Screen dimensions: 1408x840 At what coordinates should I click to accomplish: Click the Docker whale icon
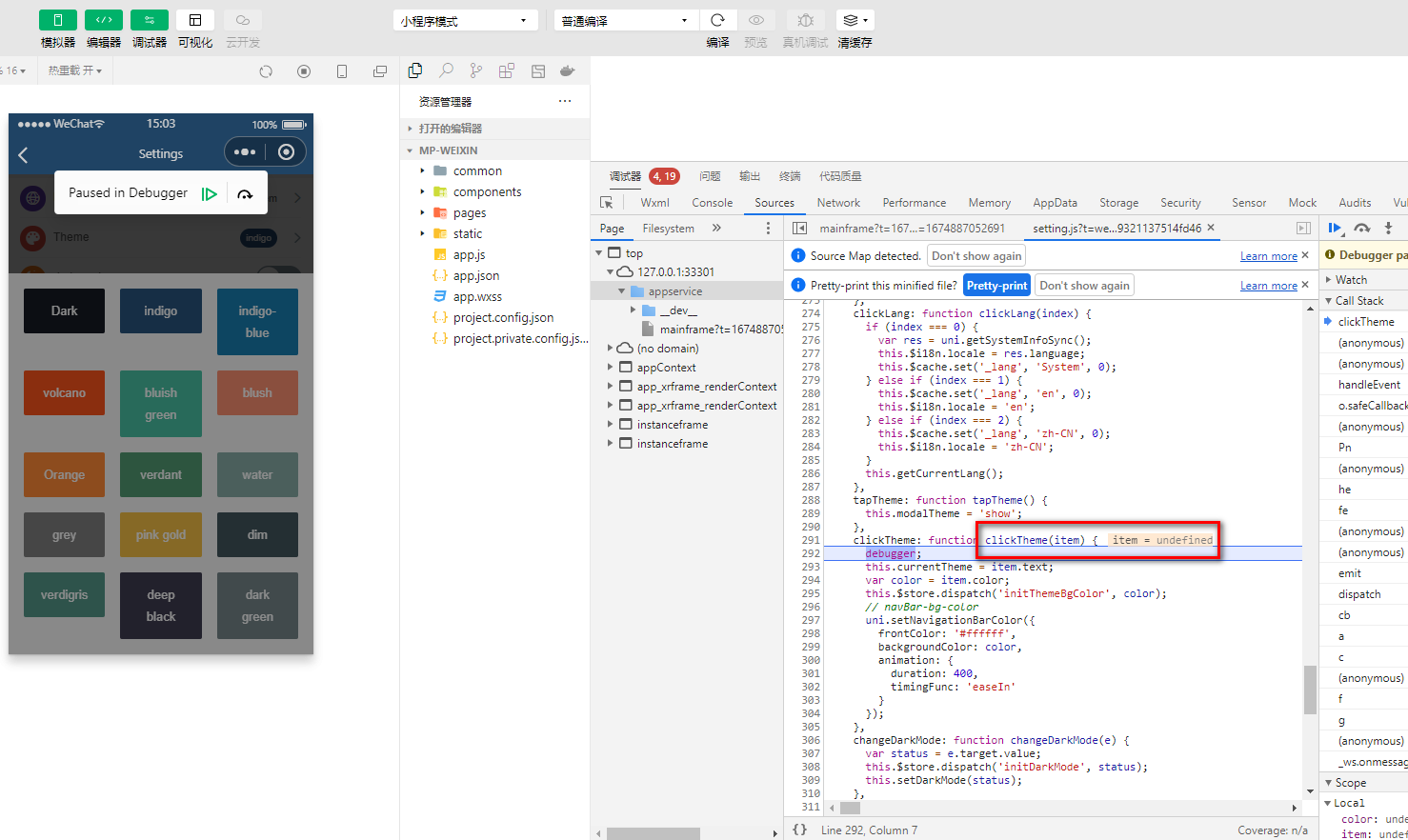click(x=568, y=70)
